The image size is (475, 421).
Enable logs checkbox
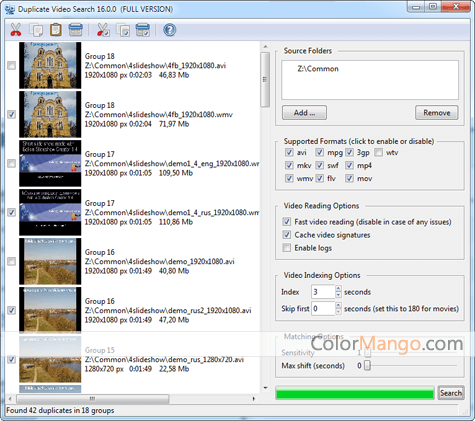pyautogui.click(x=287, y=248)
